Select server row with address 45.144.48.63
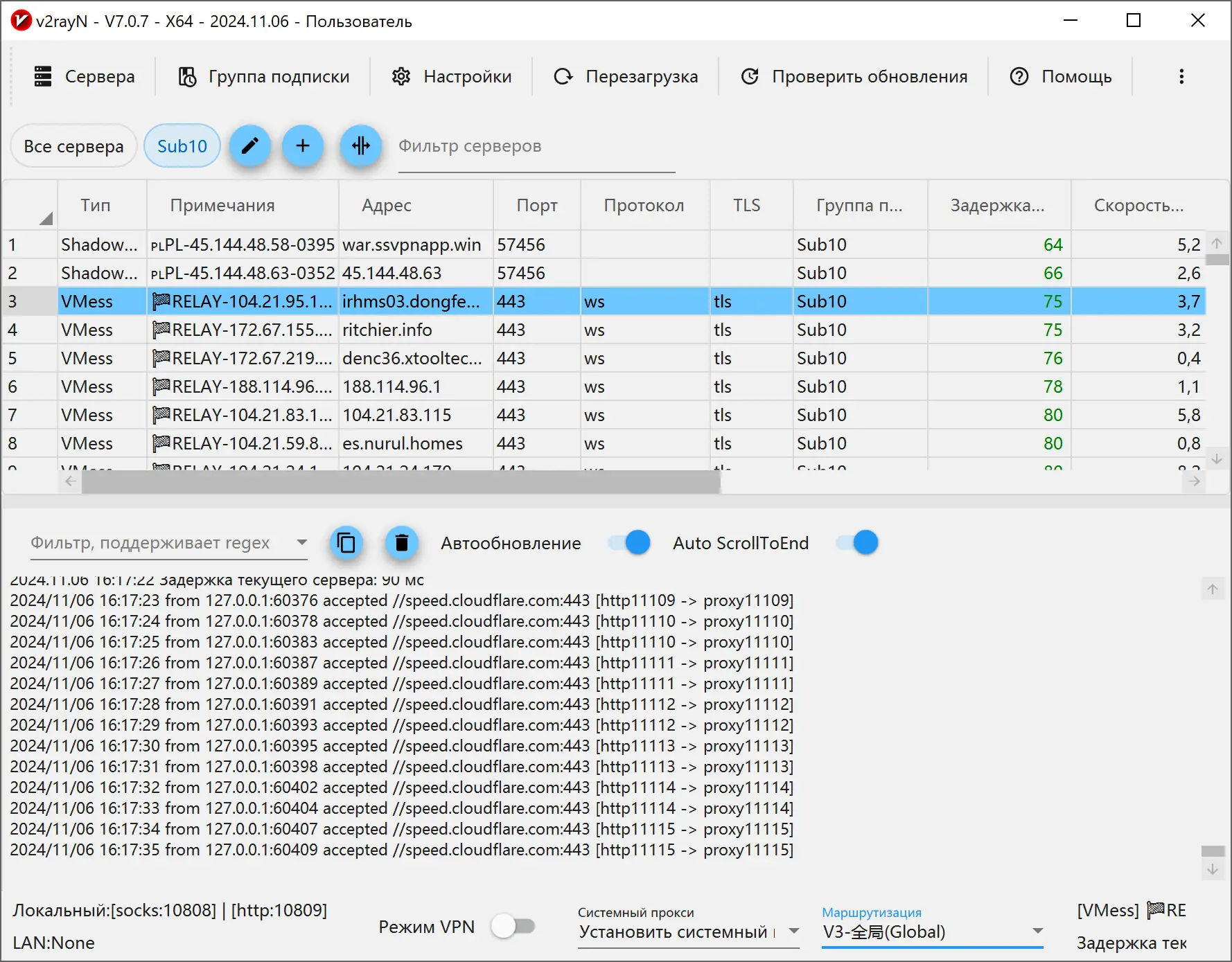The width and height of the screenshot is (1232, 962). [x=604, y=273]
